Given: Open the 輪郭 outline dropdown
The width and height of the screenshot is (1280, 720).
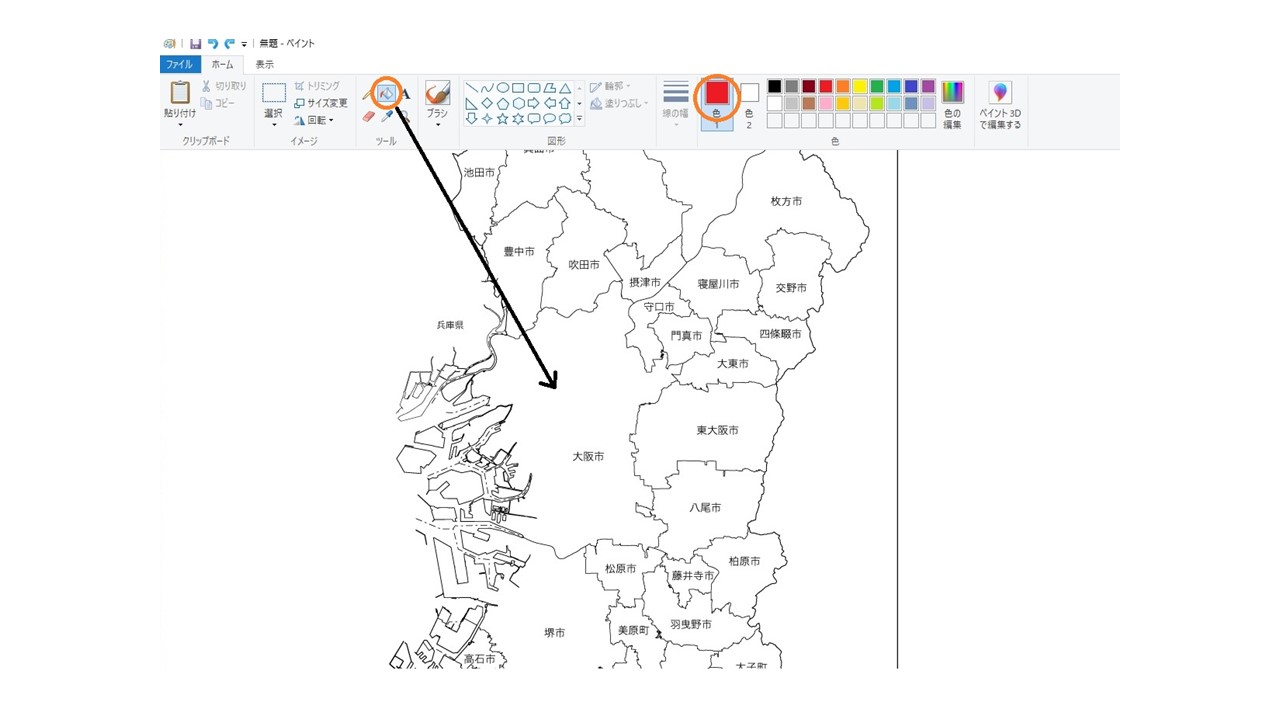Looking at the screenshot, I should (x=610, y=87).
